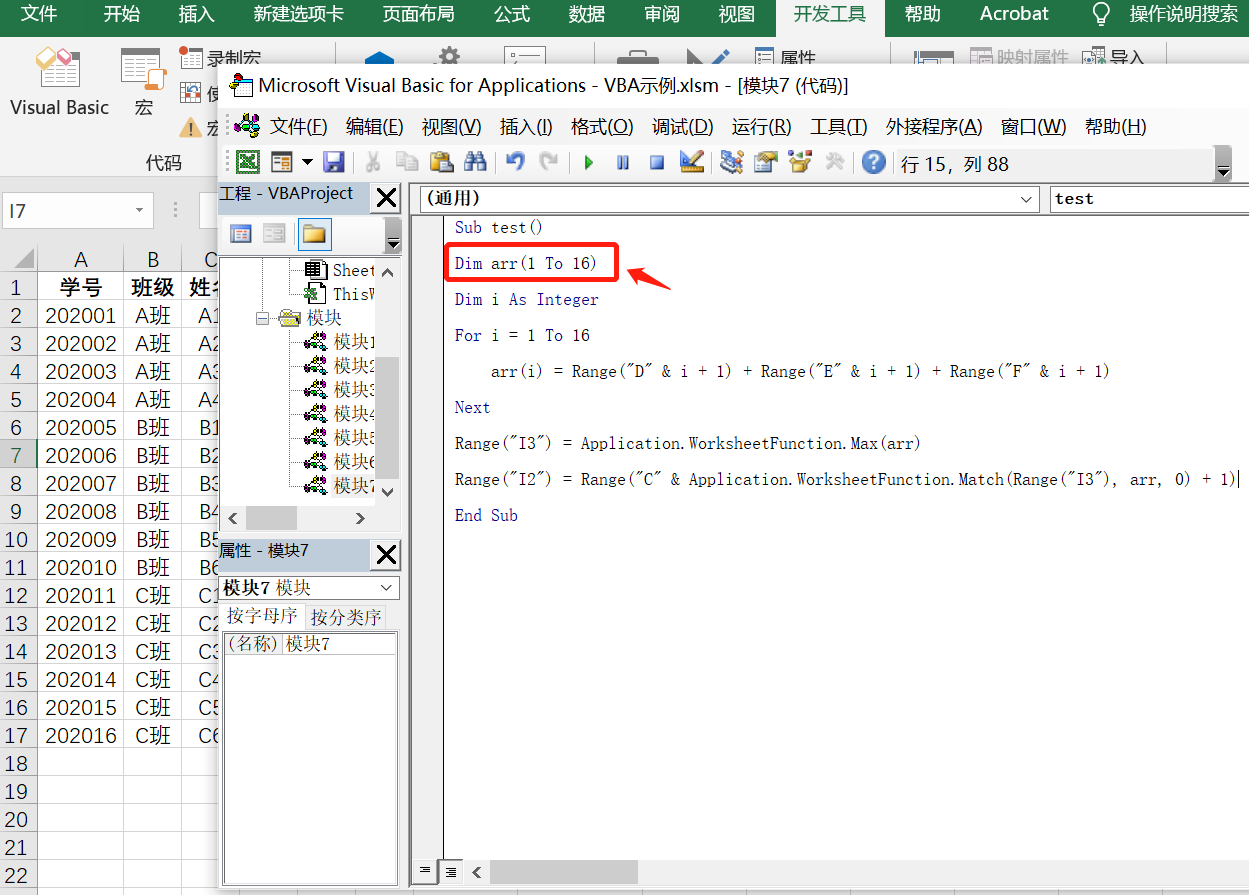This screenshot has height=895, width=1249.
Task: Click the 宏 macros button in Excel ribbon
Action: [x=144, y=83]
